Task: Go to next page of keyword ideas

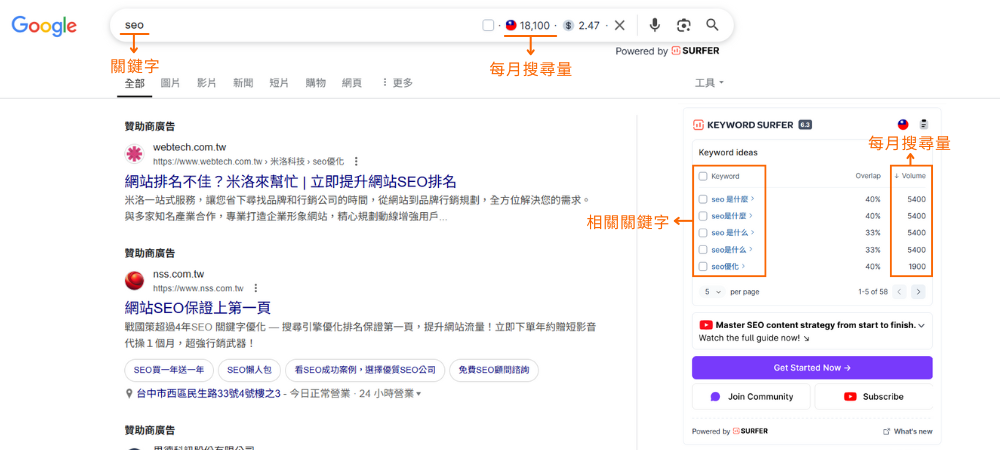Action: tap(918, 292)
